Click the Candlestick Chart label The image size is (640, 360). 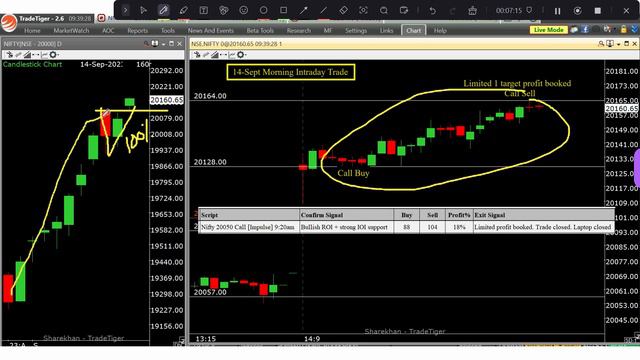tap(32, 64)
